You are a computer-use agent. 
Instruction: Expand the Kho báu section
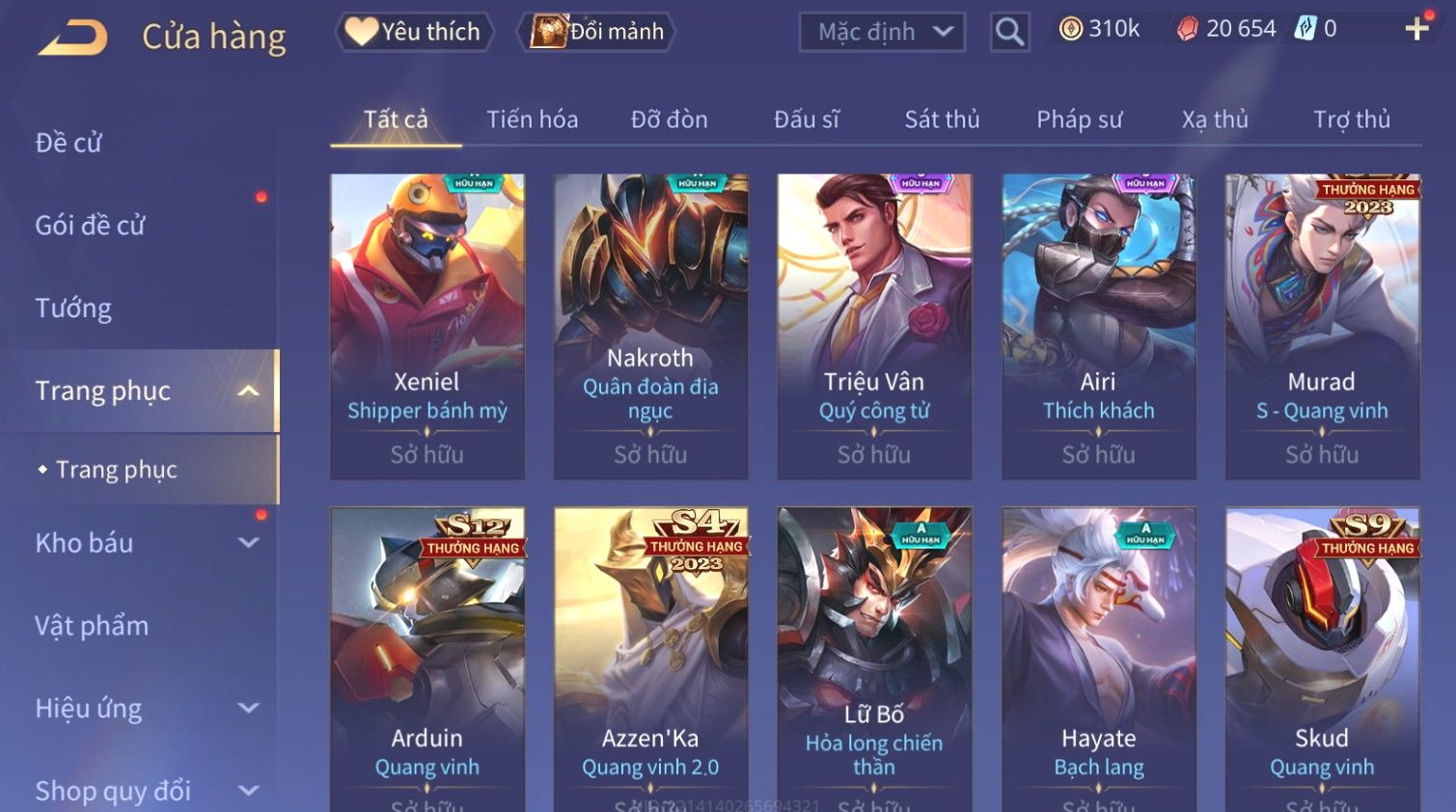pyautogui.click(x=248, y=543)
